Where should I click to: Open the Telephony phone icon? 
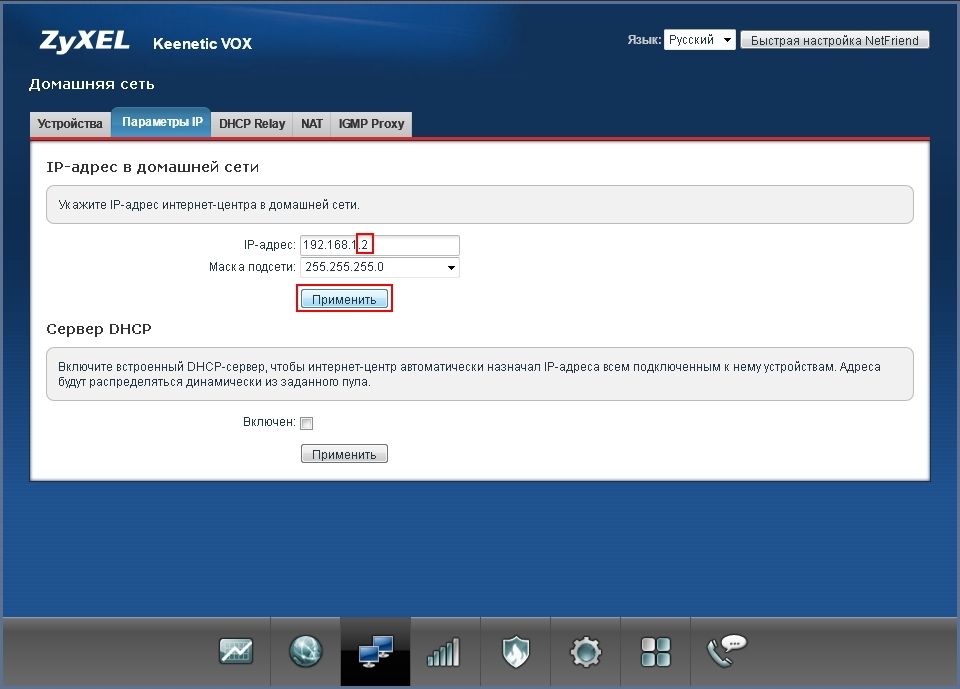coord(726,652)
